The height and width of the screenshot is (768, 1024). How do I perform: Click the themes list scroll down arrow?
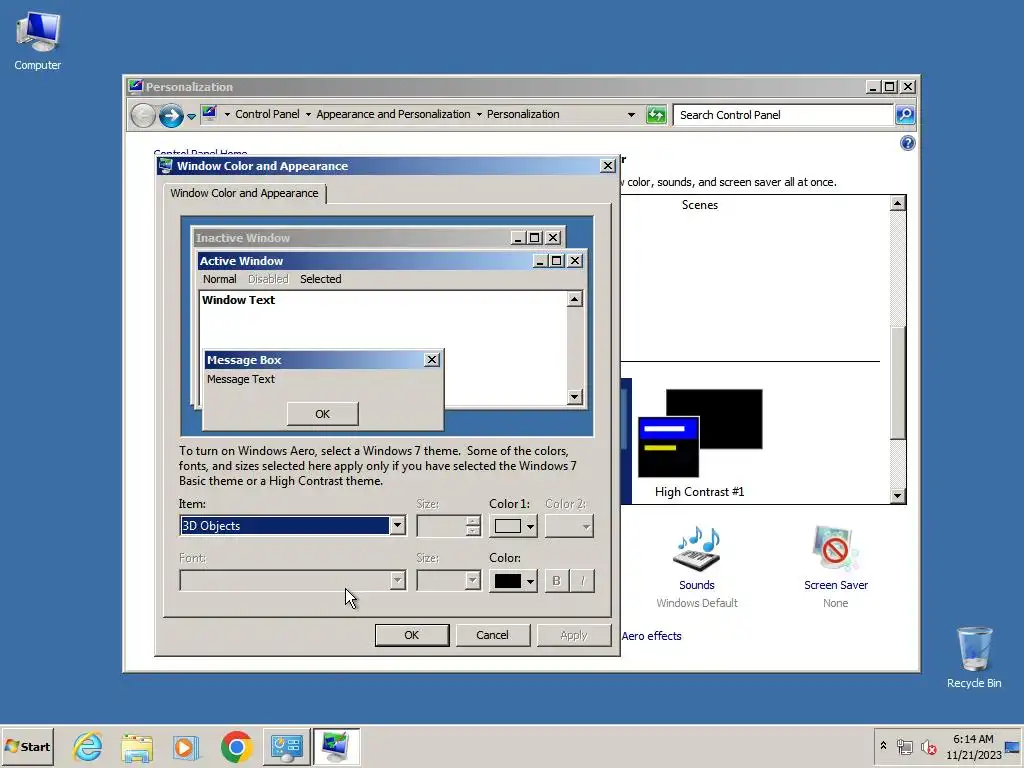tap(897, 496)
